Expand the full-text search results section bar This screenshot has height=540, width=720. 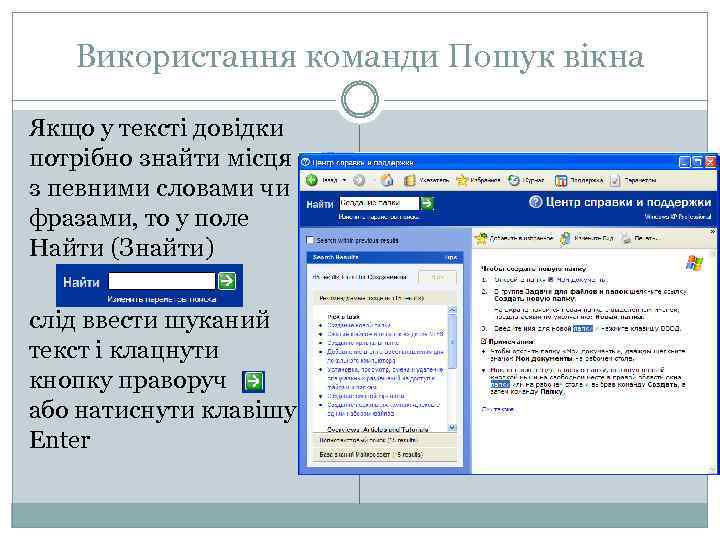pos(385,440)
